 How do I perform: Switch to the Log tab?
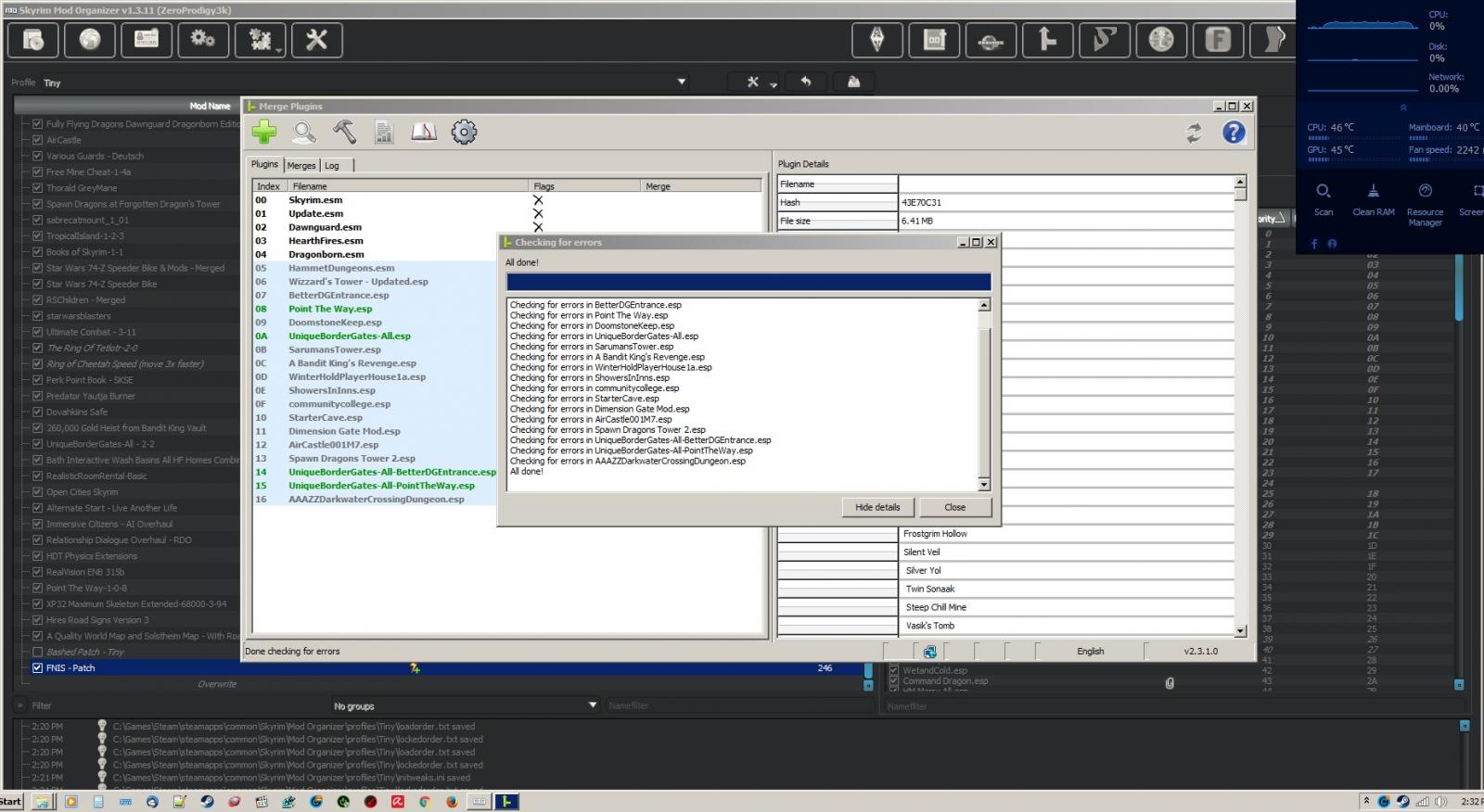click(x=332, y=165)
